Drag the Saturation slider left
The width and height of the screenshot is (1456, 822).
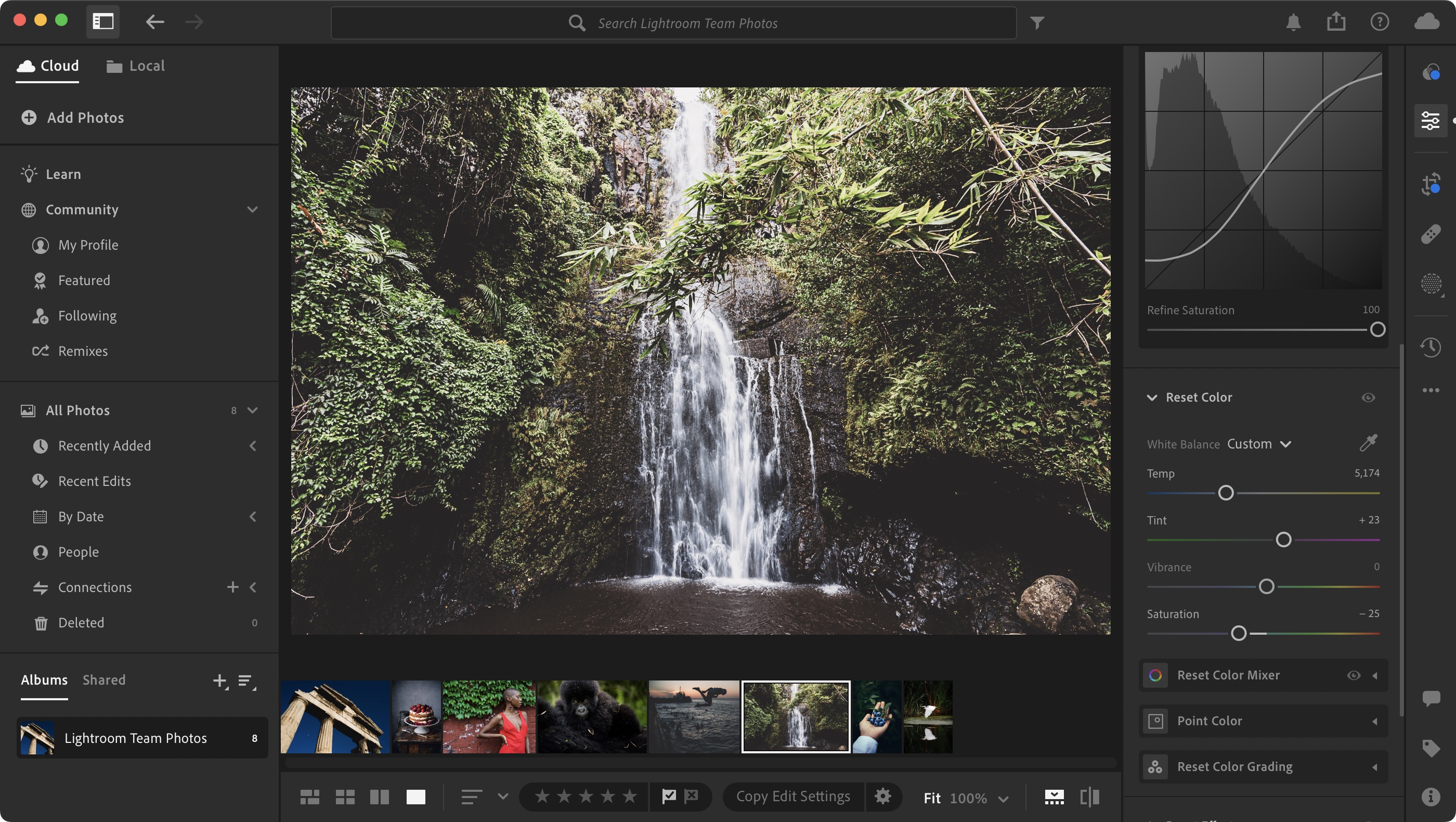tap(1239, 633)
